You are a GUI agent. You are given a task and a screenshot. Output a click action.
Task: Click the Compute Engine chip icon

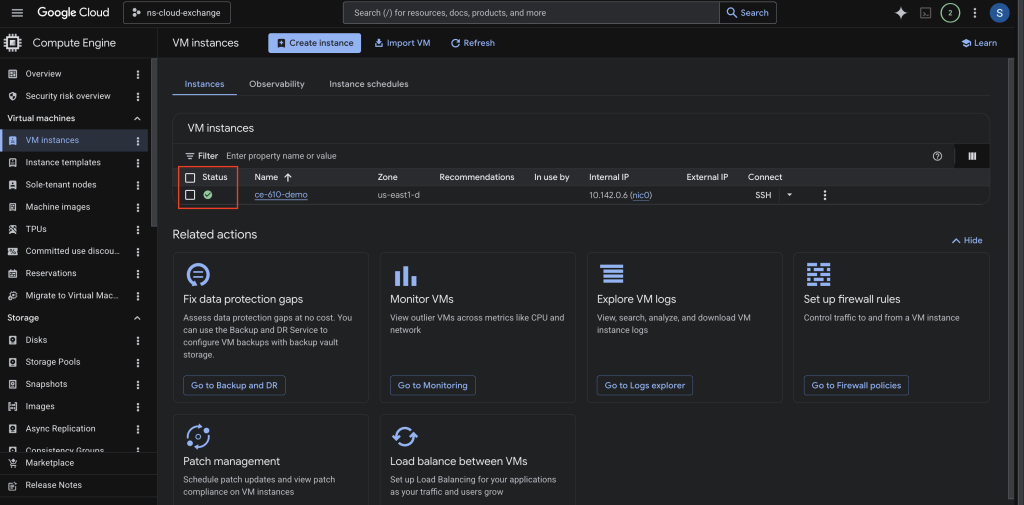[12, 43]
